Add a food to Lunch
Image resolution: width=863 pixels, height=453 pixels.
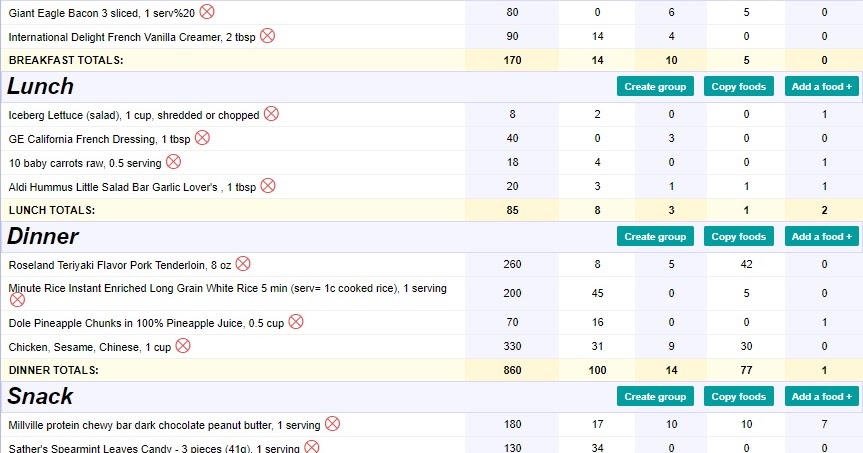(822, 86)
